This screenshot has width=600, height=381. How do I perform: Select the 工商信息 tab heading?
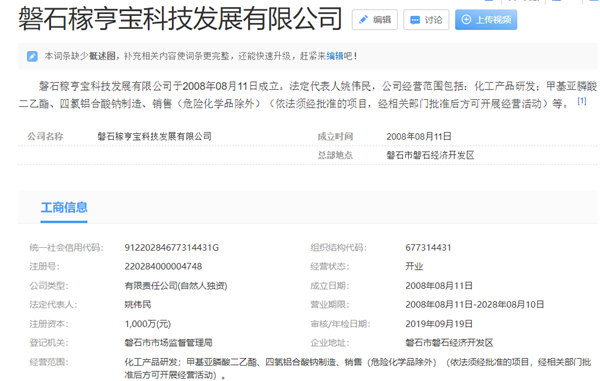click(64, 207)
